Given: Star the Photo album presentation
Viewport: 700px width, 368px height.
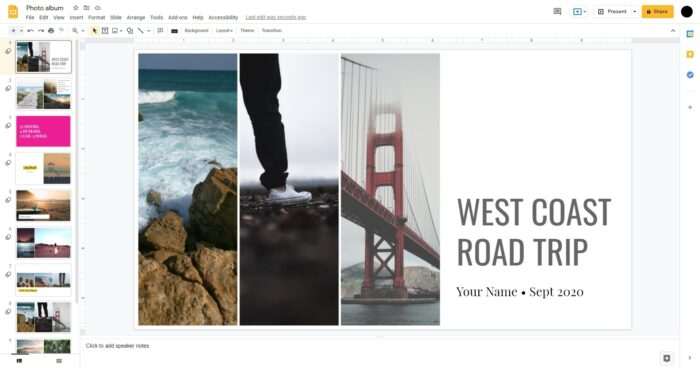Looking at the screenshot, I should [76, 8].
